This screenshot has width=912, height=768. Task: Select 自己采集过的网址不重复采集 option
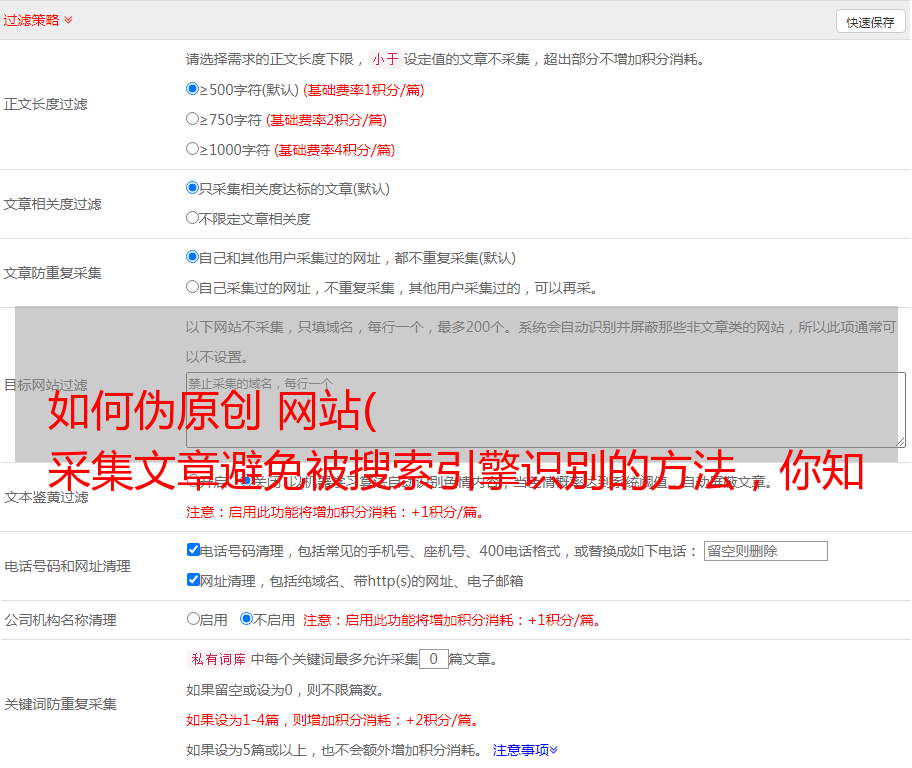click(192, 287)
